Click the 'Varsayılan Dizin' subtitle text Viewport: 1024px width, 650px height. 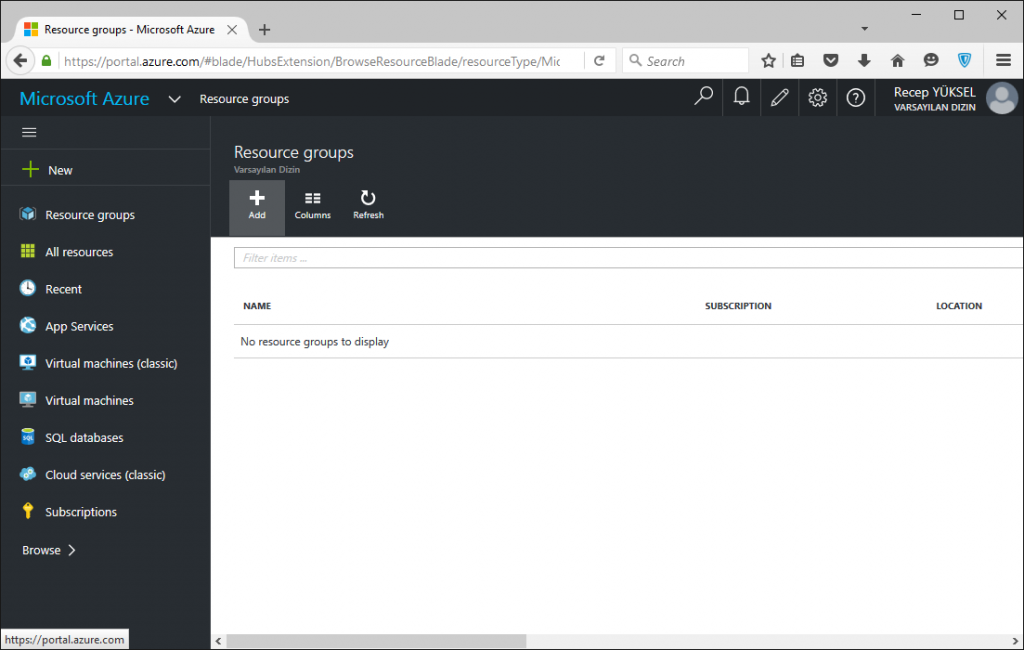[266, 169]
